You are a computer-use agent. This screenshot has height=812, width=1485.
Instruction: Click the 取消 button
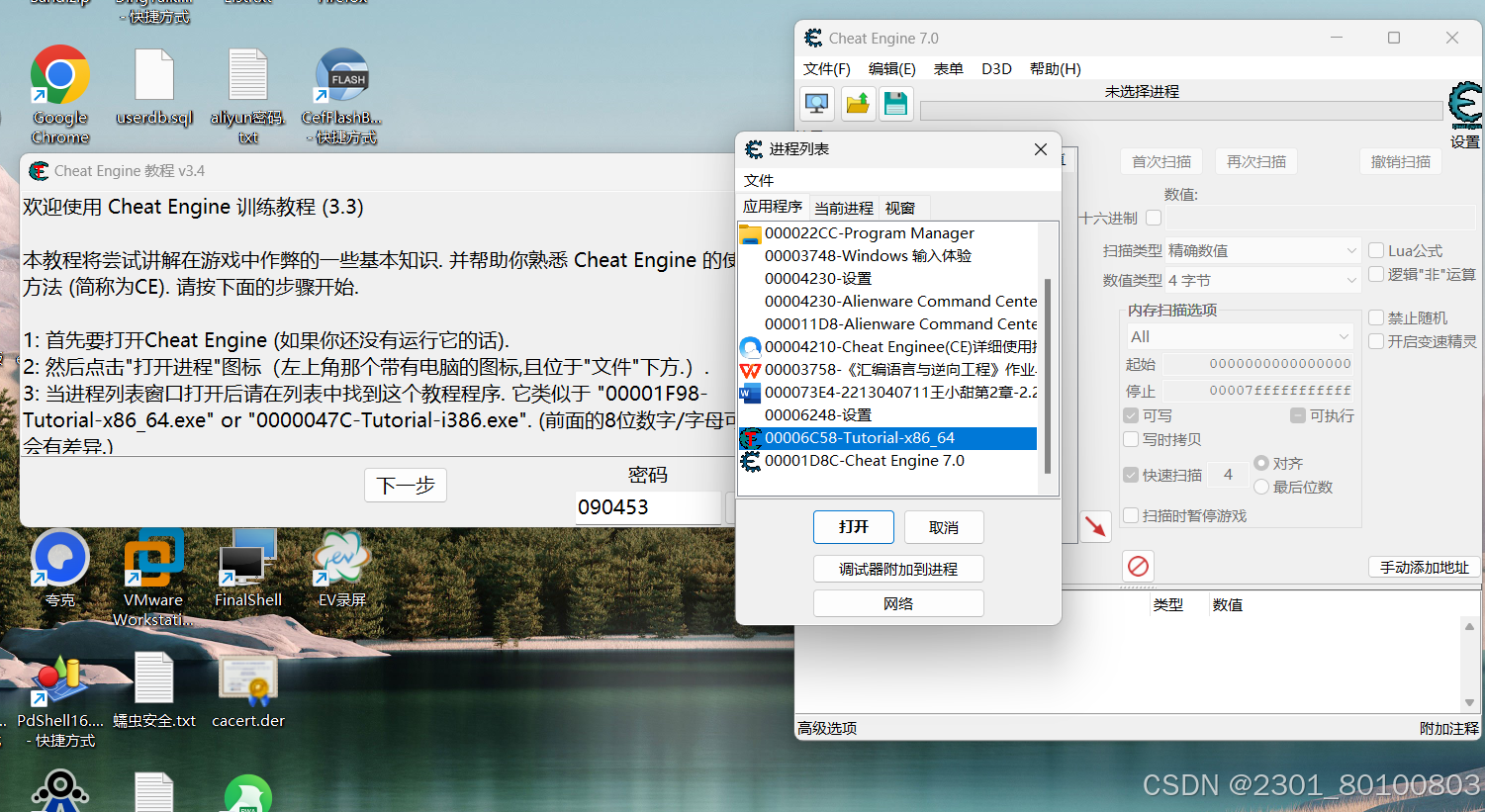pyautogui.click(x=944, y=527)
